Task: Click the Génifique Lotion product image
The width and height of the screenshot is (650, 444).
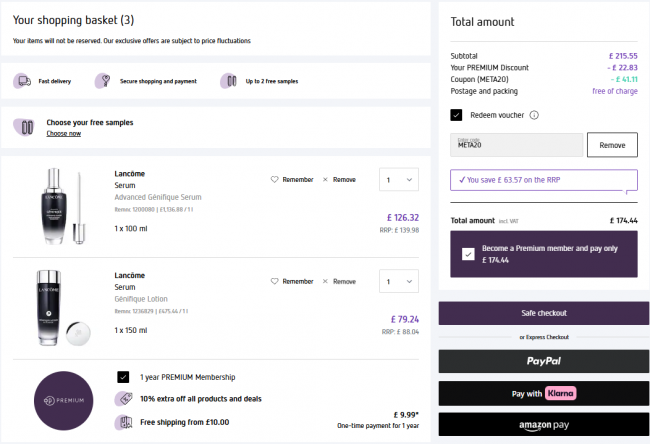Action: point(63,308)
